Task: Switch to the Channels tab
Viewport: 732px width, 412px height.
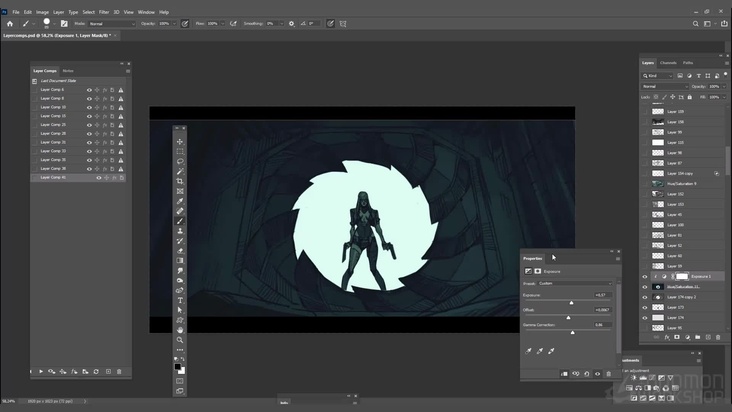Action: point(668,63)
